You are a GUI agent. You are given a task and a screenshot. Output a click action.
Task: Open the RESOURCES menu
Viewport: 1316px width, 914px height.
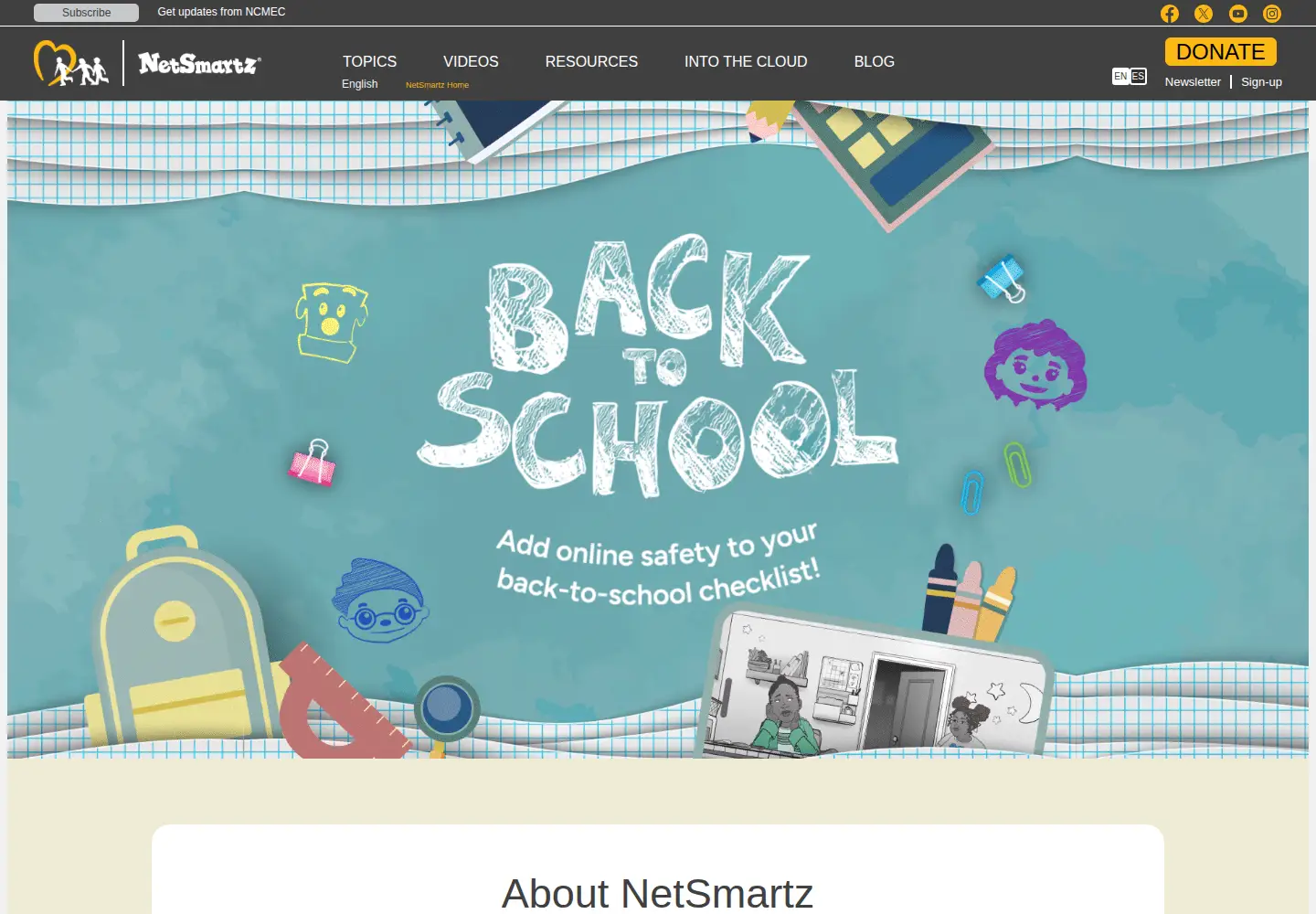point(591,61)
